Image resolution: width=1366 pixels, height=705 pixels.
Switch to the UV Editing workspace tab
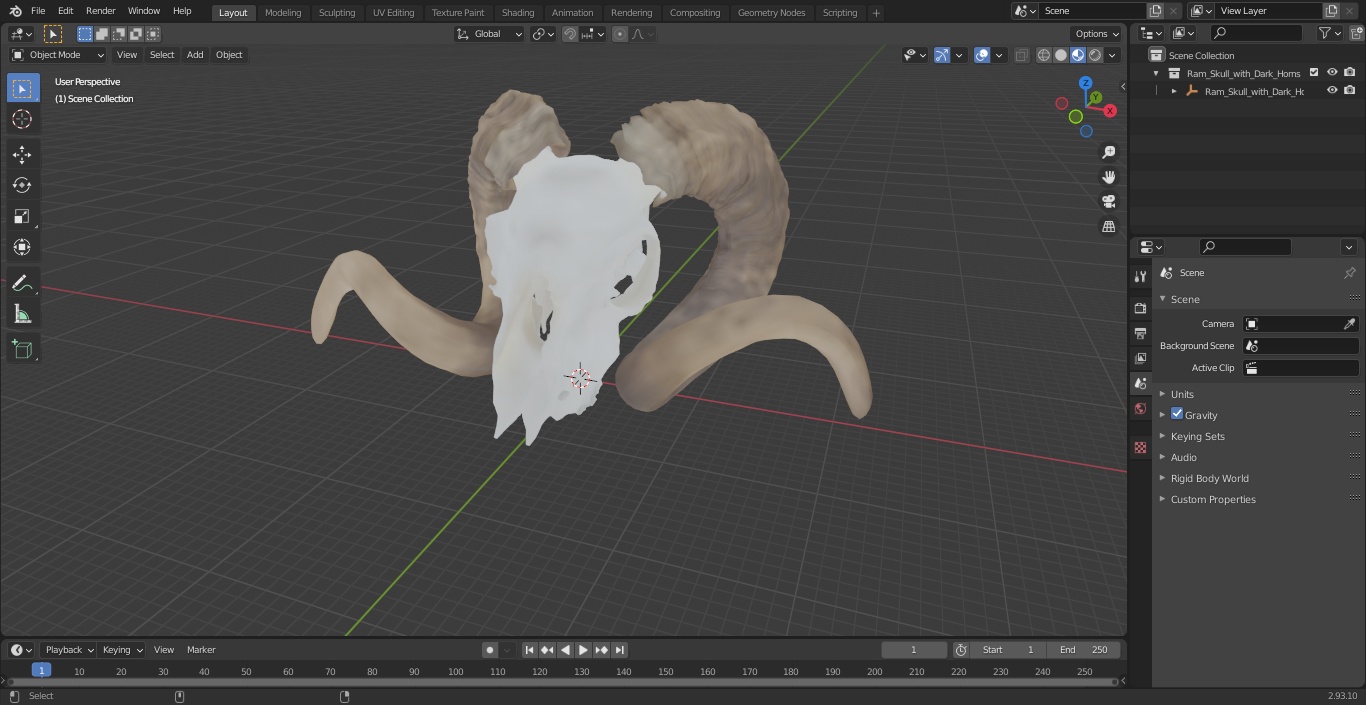coord(393,12)
